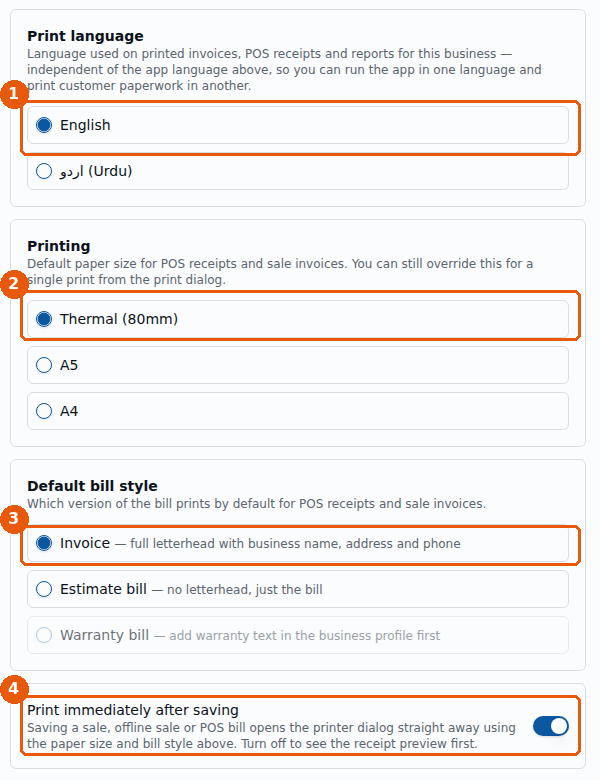Click the greyed-out Warranty bill option
Image resolution: width=600 pixels, height=780 pixels.
(298, 635)
